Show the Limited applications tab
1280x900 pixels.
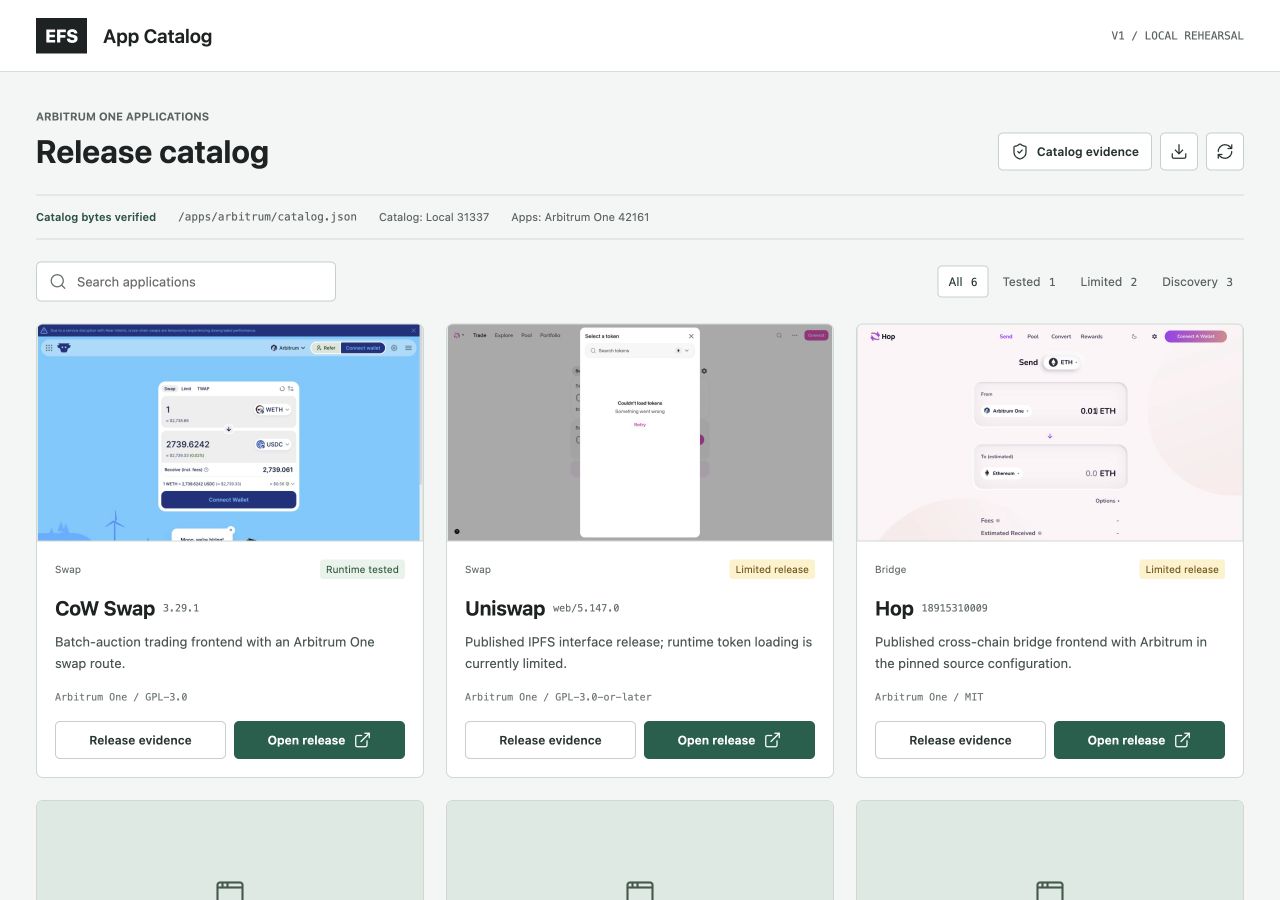click(x=1109, y=282)
